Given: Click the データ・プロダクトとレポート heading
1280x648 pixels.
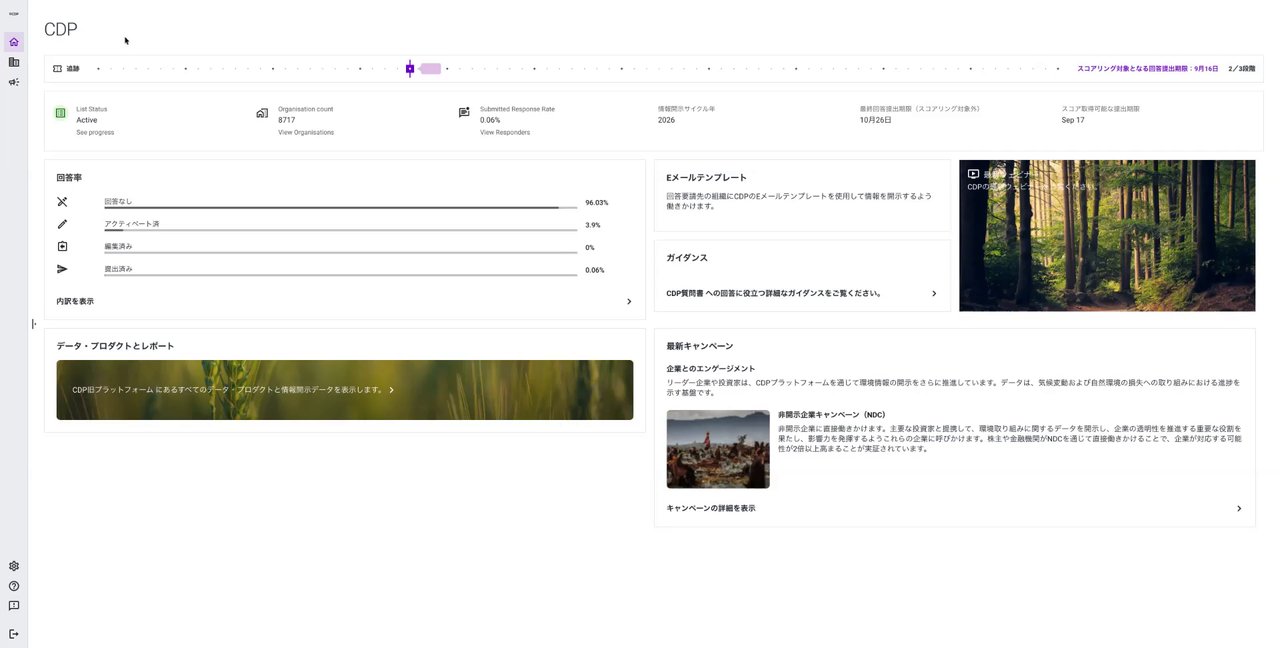Looking at the screenshot, I should [x=115, y=346].
